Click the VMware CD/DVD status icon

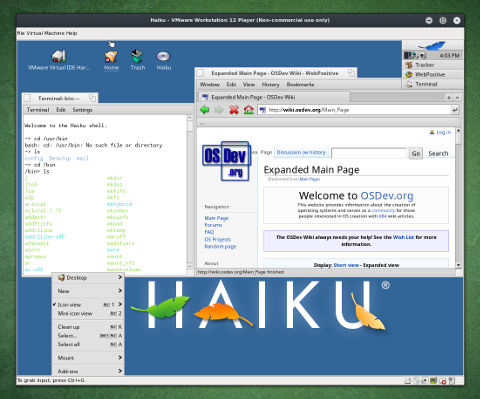pos(416,381)
